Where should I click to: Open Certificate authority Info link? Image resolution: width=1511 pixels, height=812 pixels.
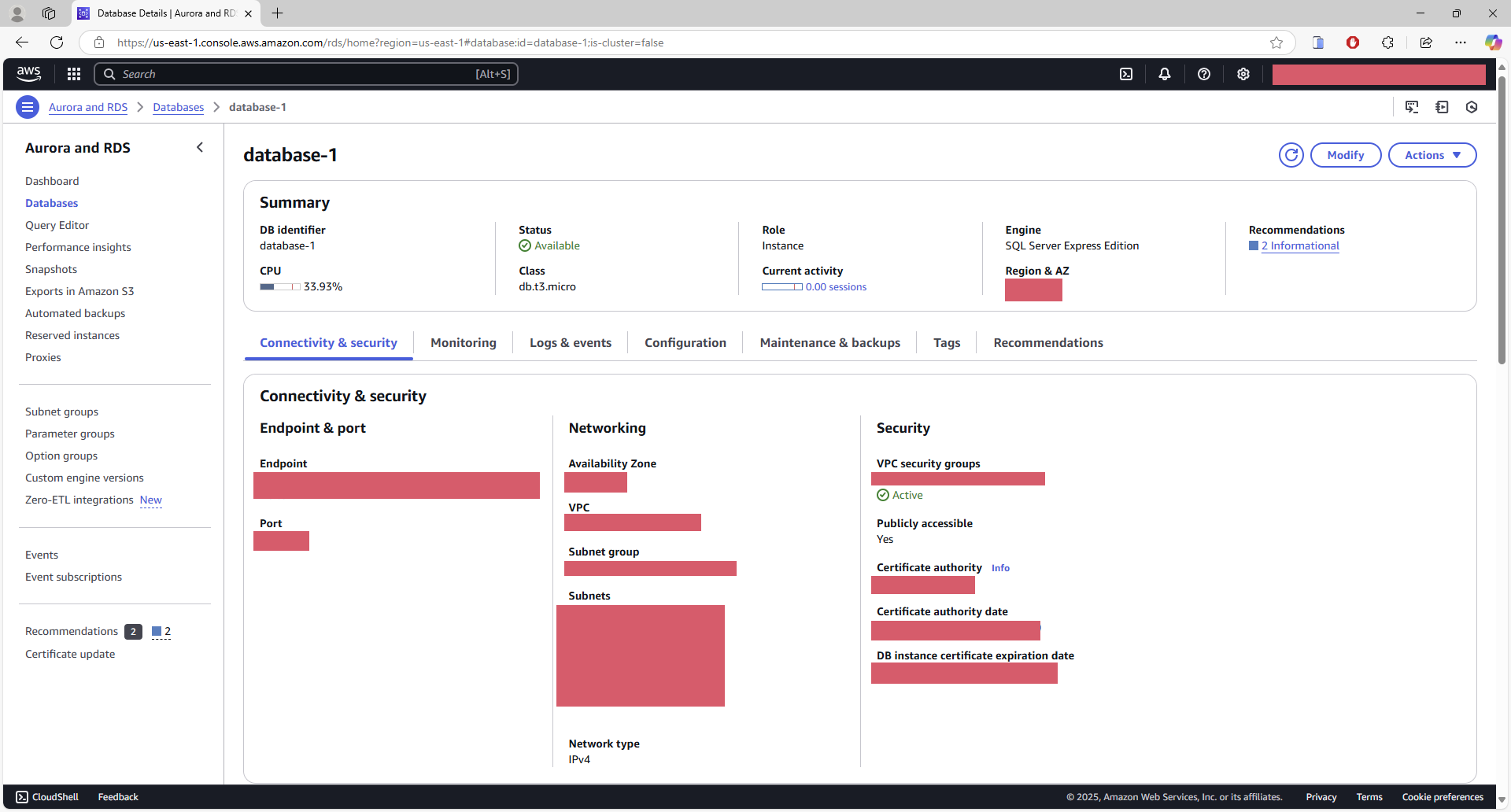(x=1000, y=568)
